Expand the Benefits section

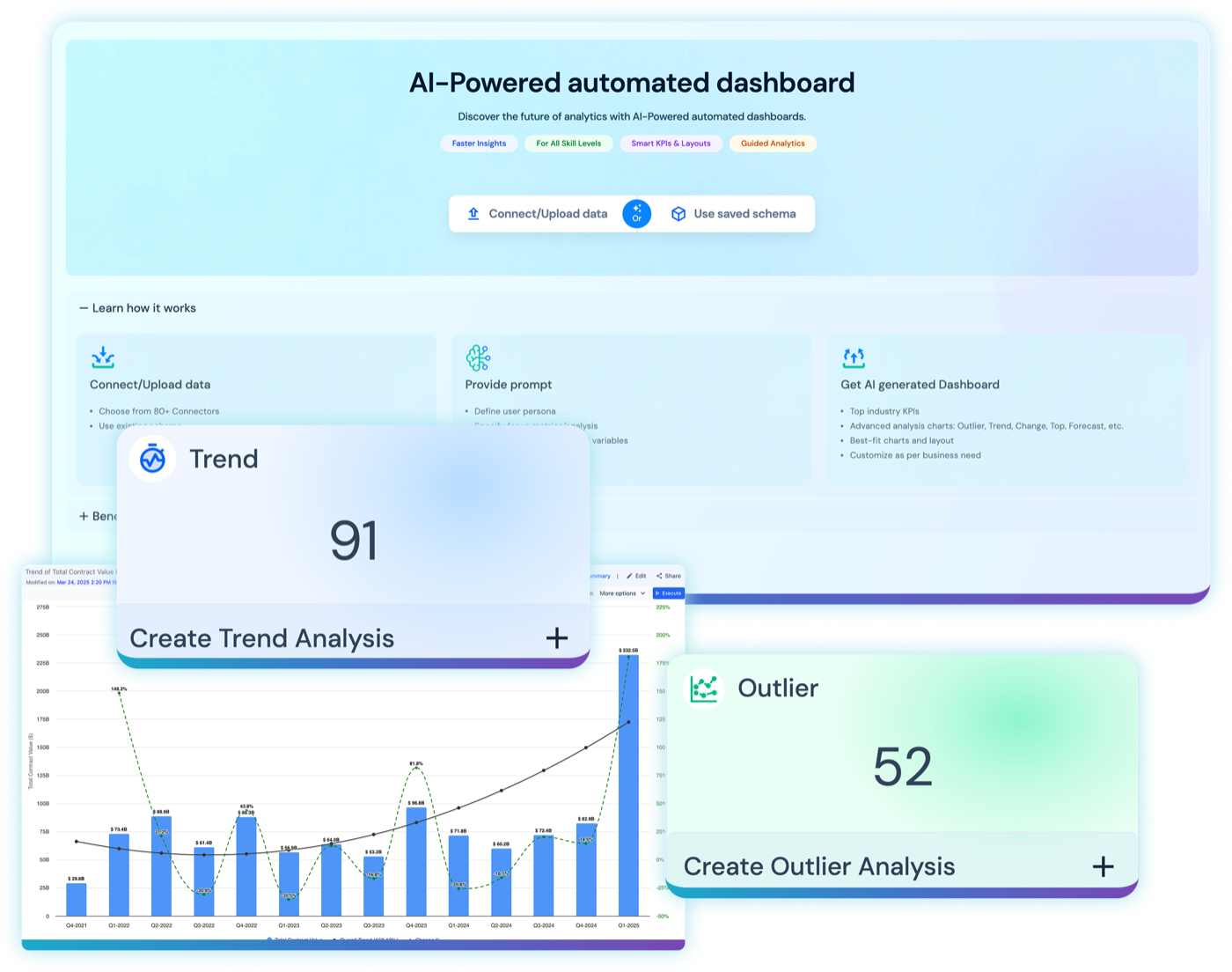(99, 516)
